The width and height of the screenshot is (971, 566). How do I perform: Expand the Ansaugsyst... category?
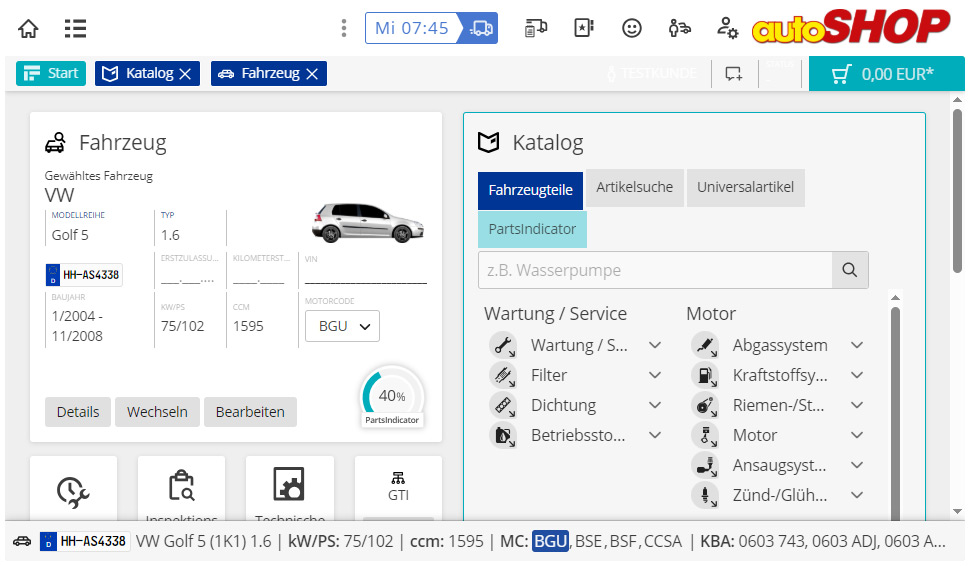[856, 464]
